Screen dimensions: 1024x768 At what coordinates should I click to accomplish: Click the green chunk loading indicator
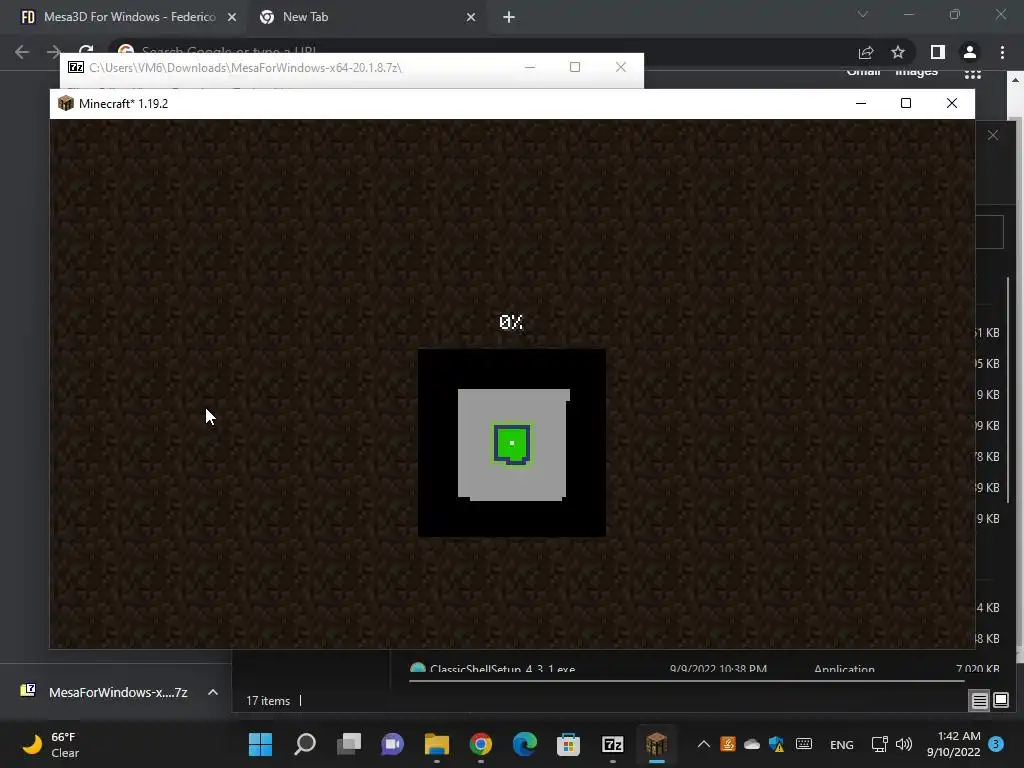tap(512, 444)
